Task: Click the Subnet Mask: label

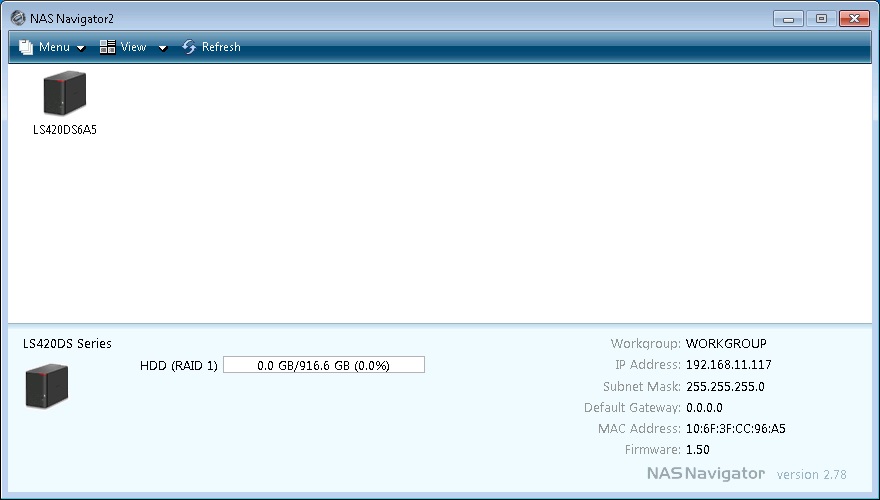Action: pos(641,387)
